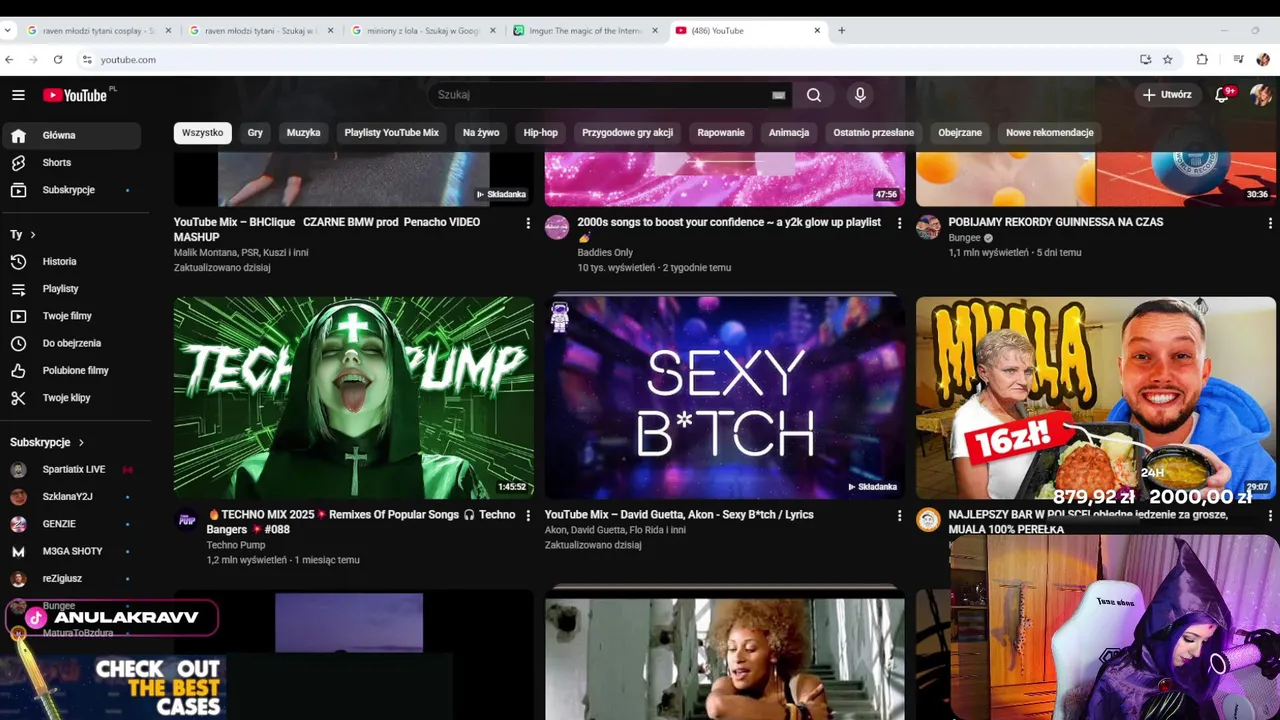This screenshot has width=1280, height=720.
Task: Open the YouTube hamburger guide menu
Action: click(x=18, y=95)
